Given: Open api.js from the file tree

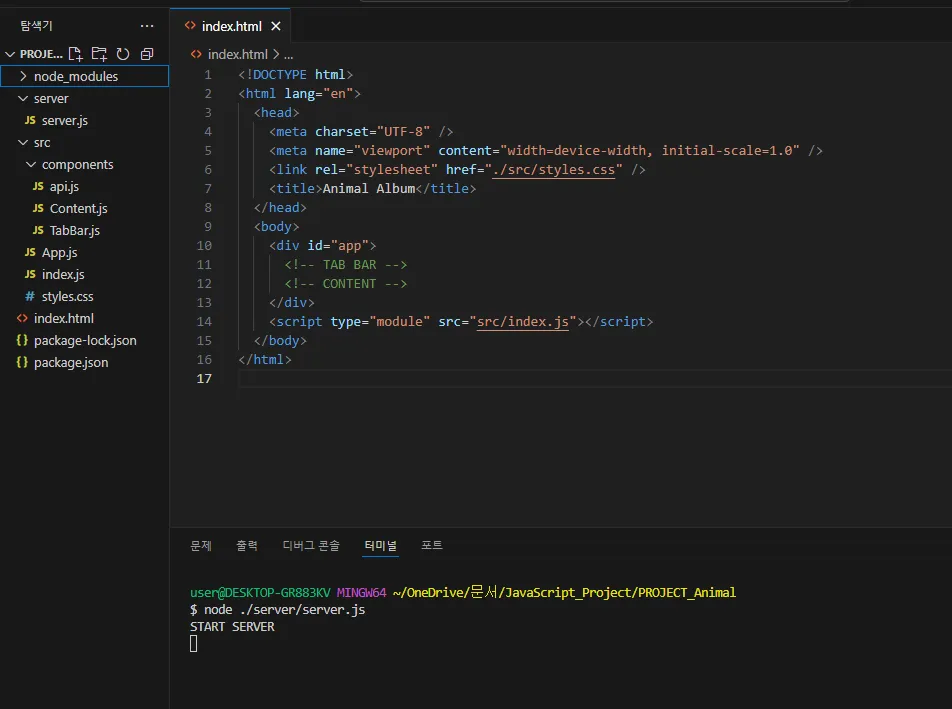Looking at the screenshot, I should pos(64,186).
